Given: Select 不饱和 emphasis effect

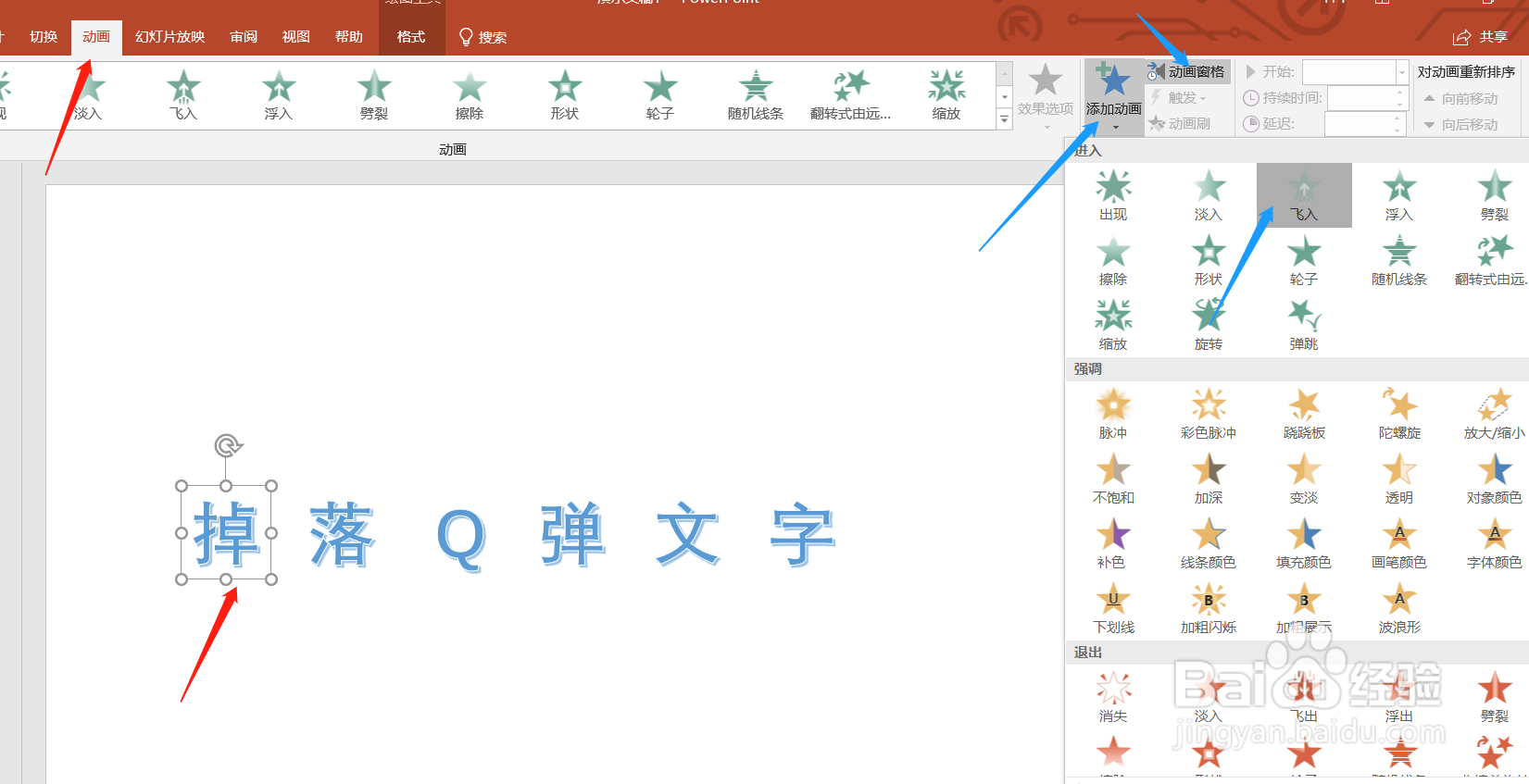Looking at the screenshot, I should point(1113,479).
